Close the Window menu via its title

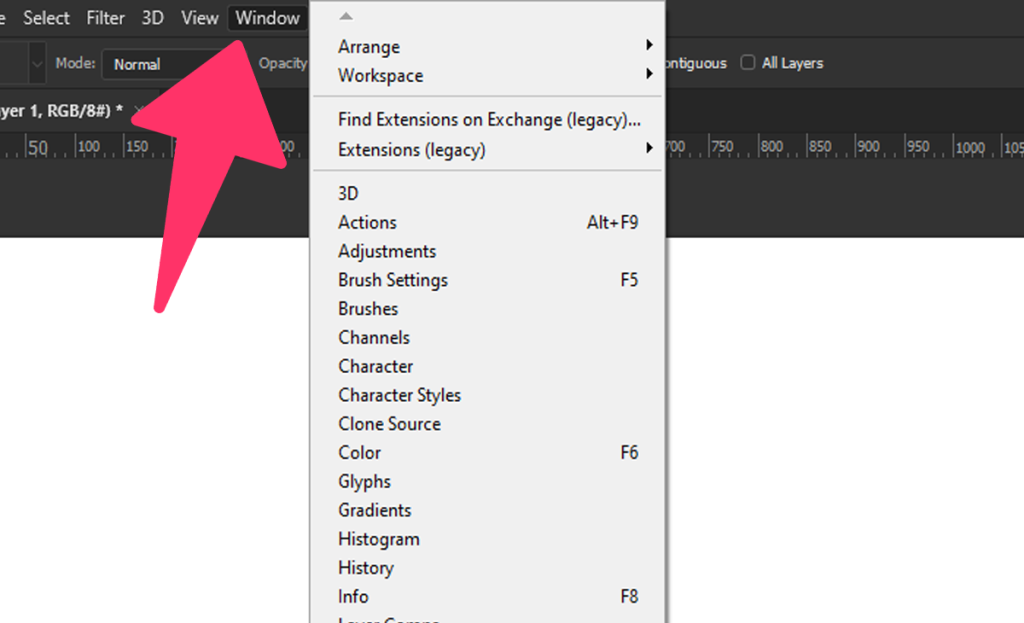(x=267, y=18)
